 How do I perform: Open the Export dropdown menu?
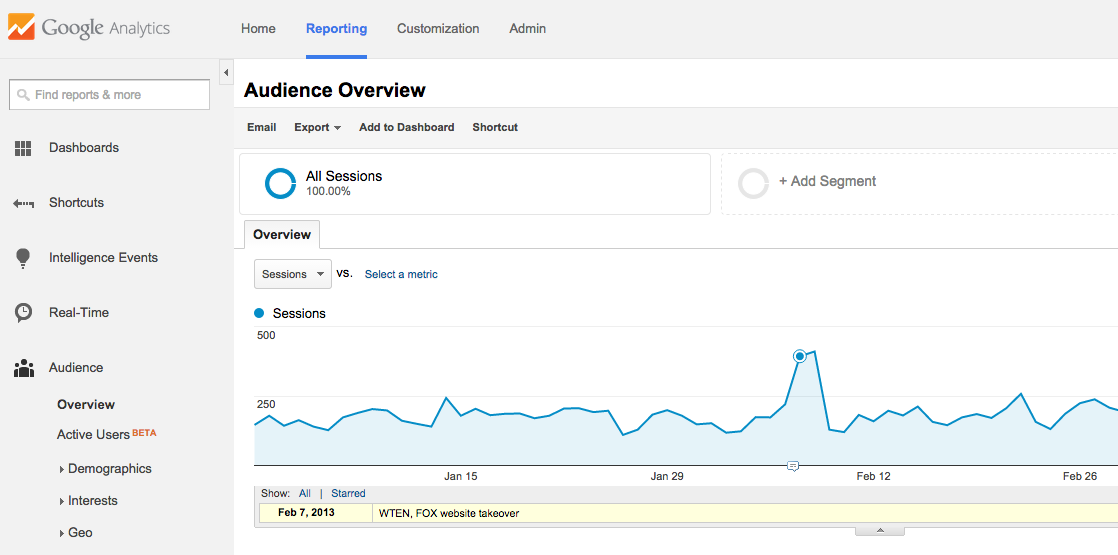317,127
